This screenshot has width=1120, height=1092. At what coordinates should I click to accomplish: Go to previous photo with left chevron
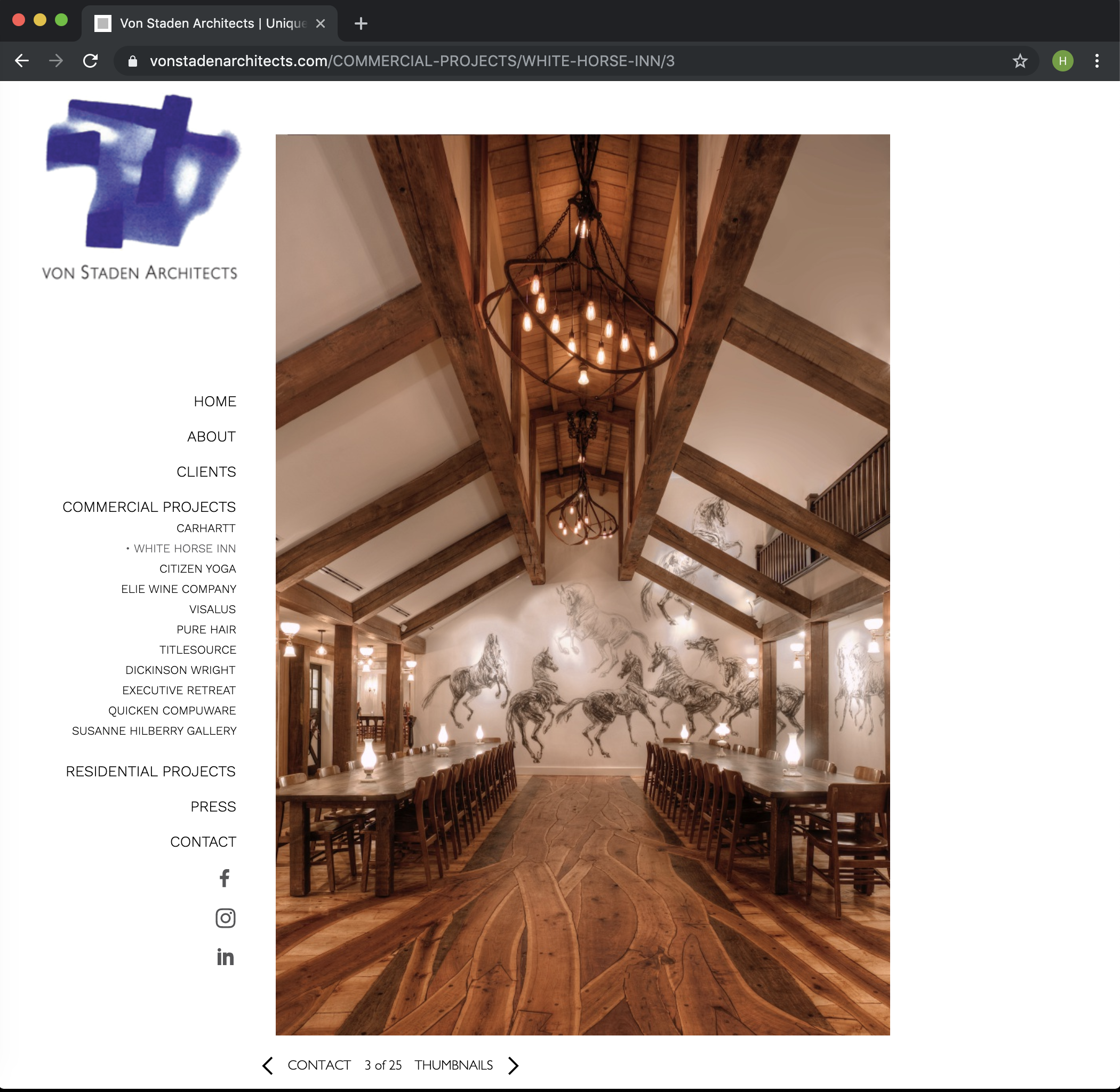(267, 1065)
